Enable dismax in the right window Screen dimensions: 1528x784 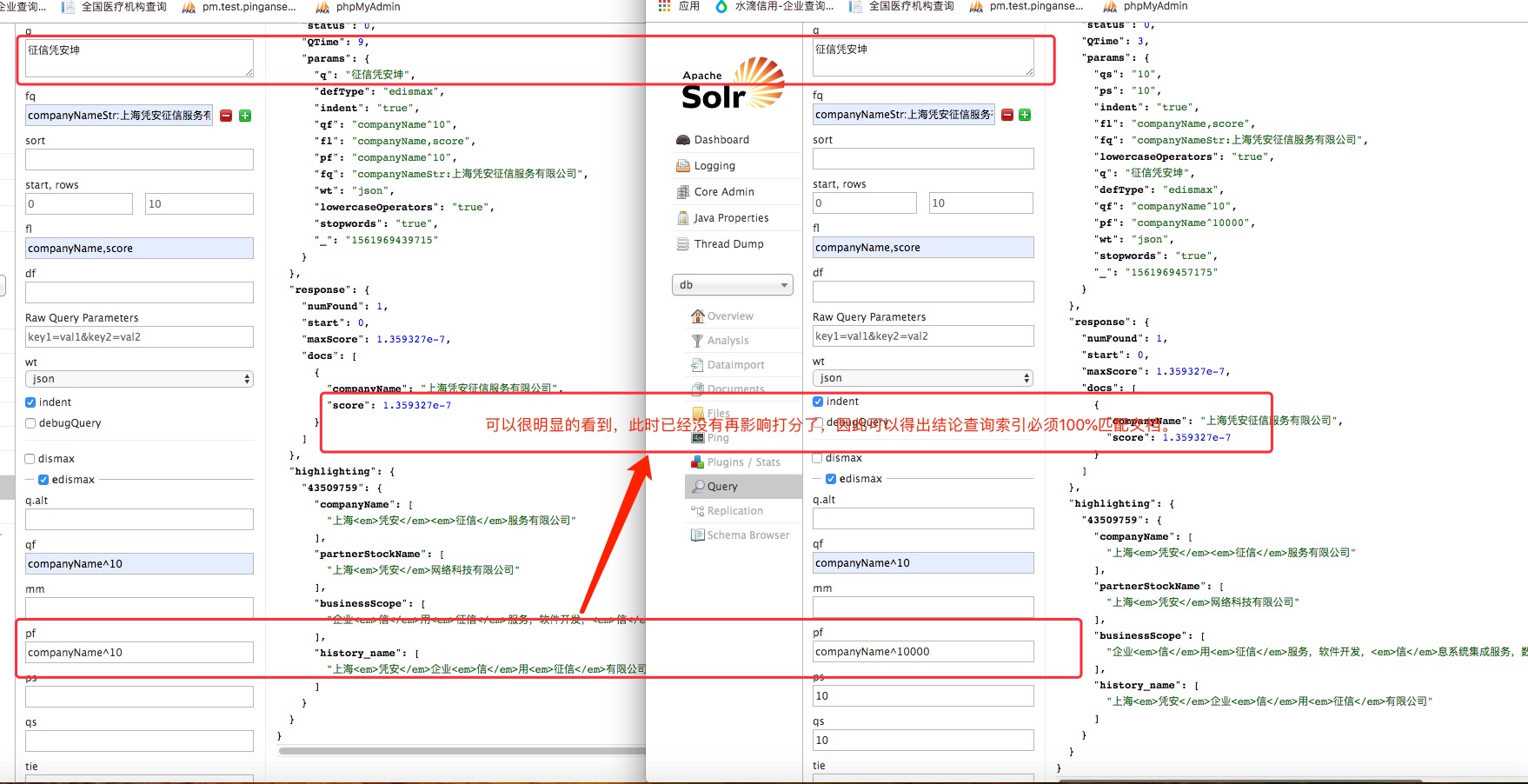[x=818, y=458]
